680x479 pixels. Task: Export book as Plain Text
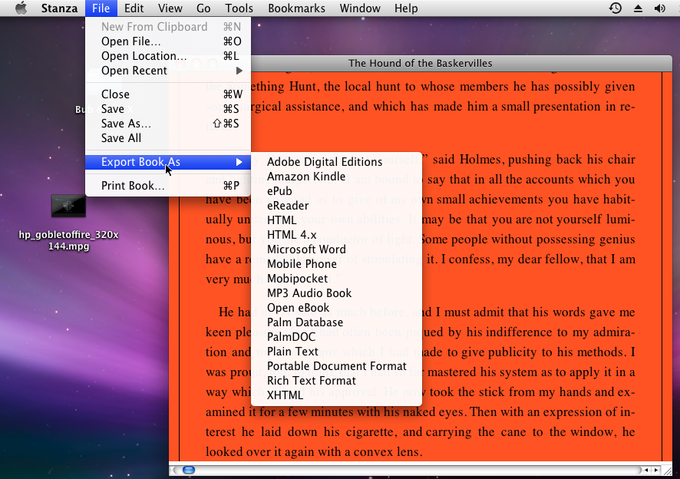click(x=337, y=352)
